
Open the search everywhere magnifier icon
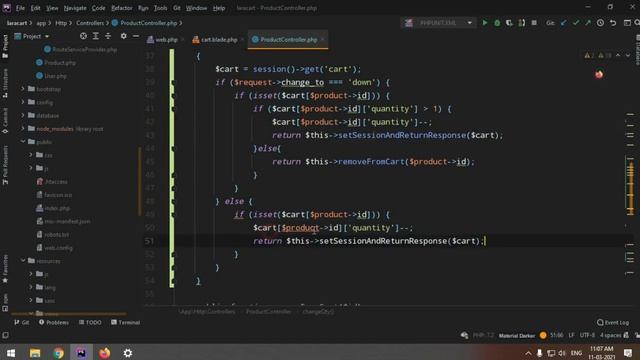637,23
